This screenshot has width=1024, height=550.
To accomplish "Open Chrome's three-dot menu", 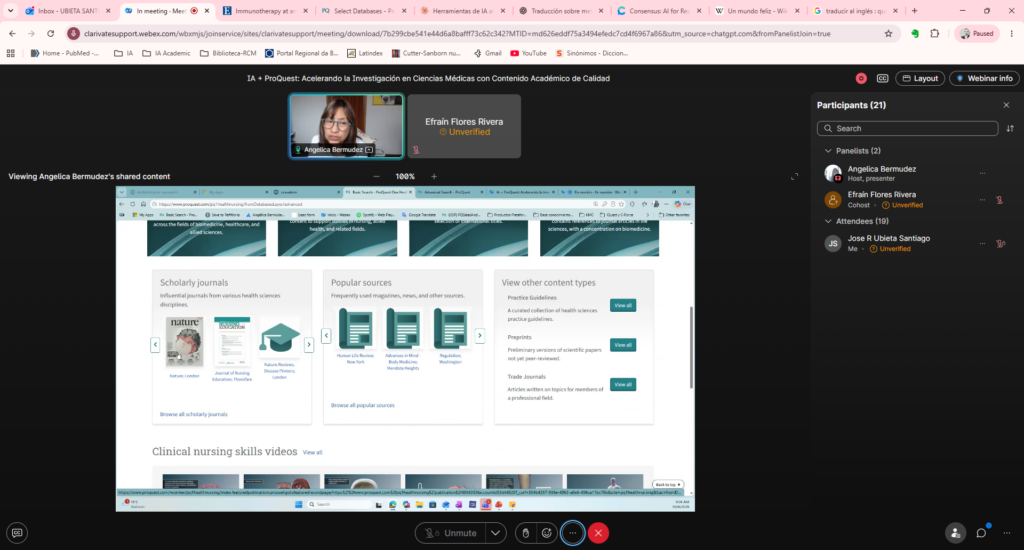I will 1012,33.
